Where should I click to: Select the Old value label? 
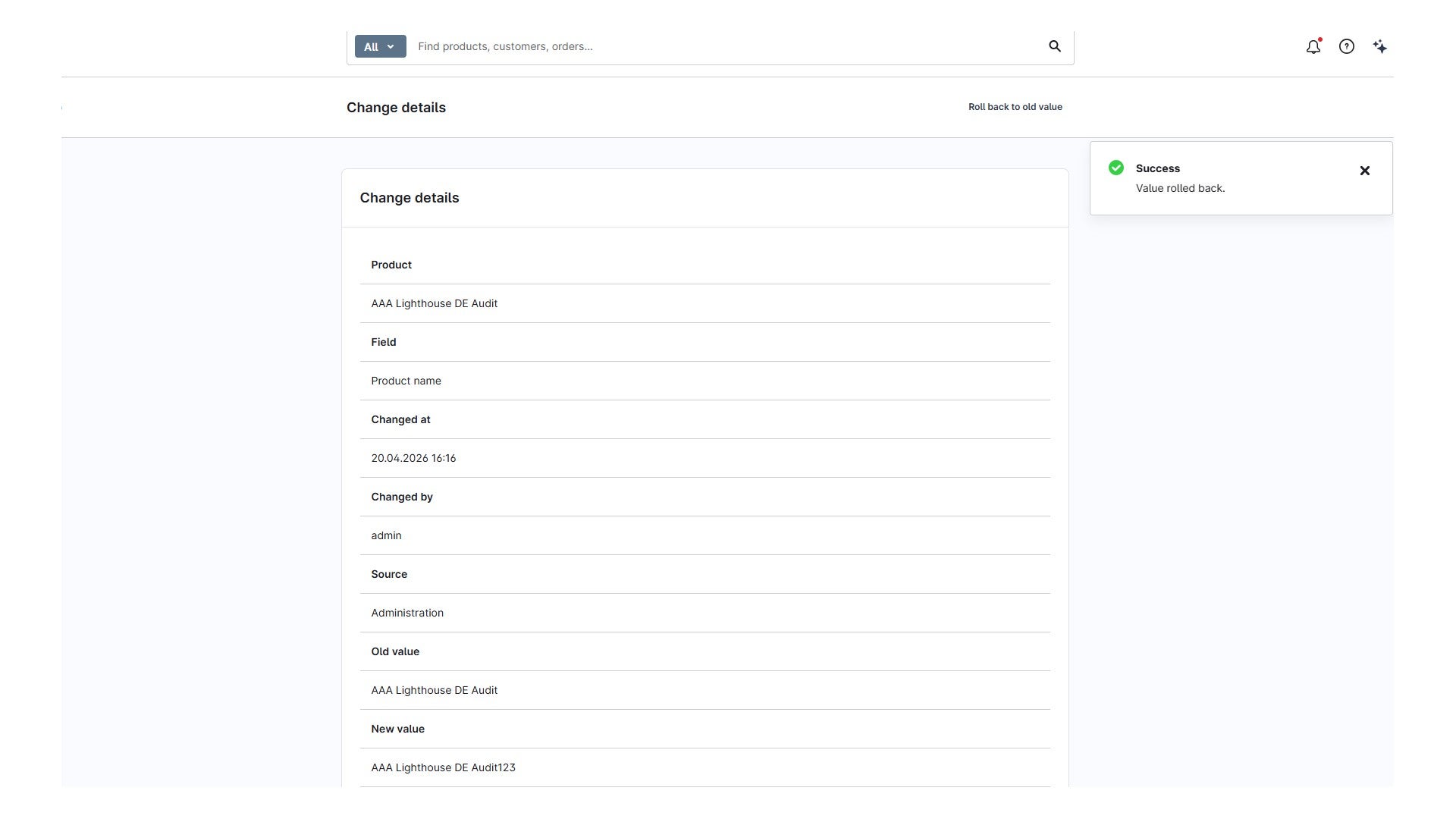coord(395,651)
